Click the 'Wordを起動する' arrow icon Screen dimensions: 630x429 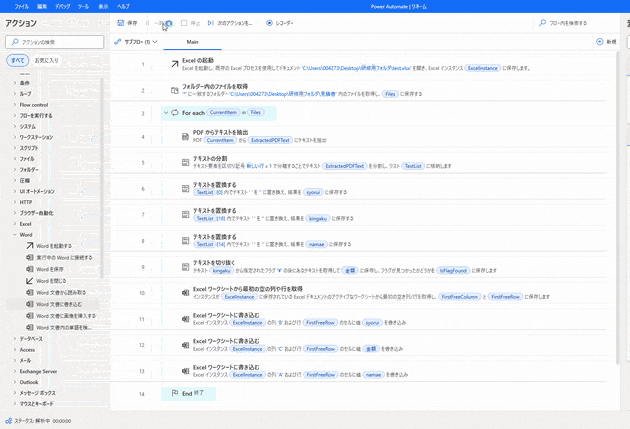(x=30, y=245)
